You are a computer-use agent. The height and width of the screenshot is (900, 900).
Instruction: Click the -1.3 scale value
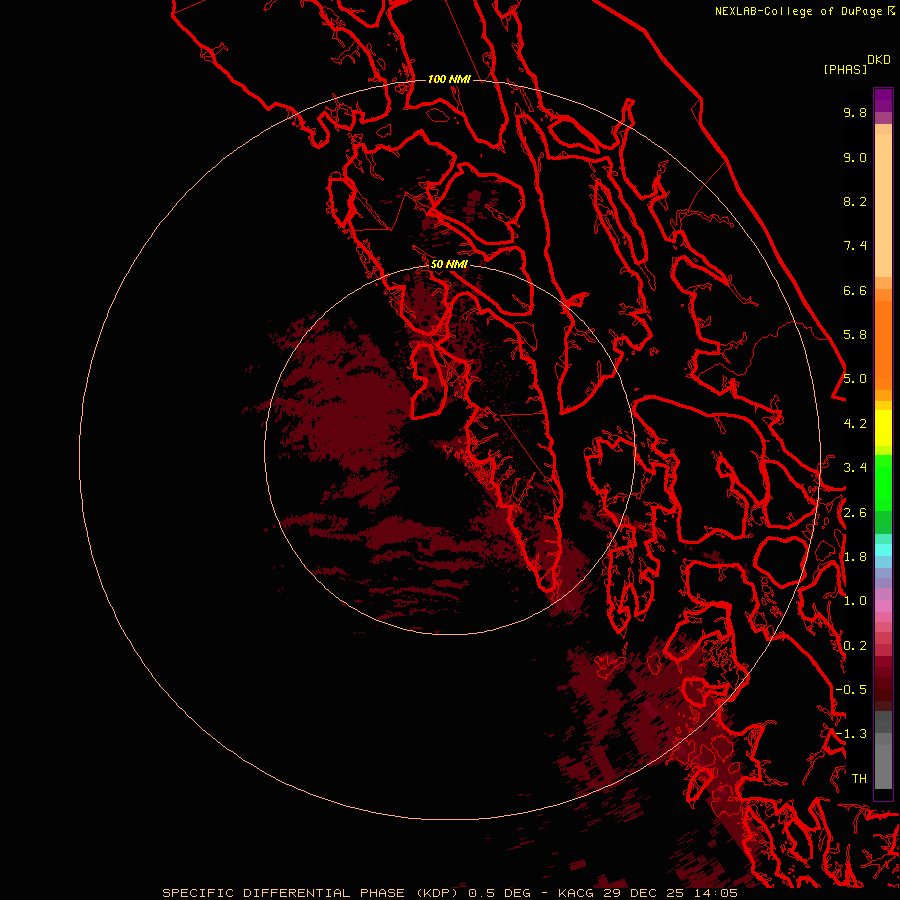click(851, 734)
